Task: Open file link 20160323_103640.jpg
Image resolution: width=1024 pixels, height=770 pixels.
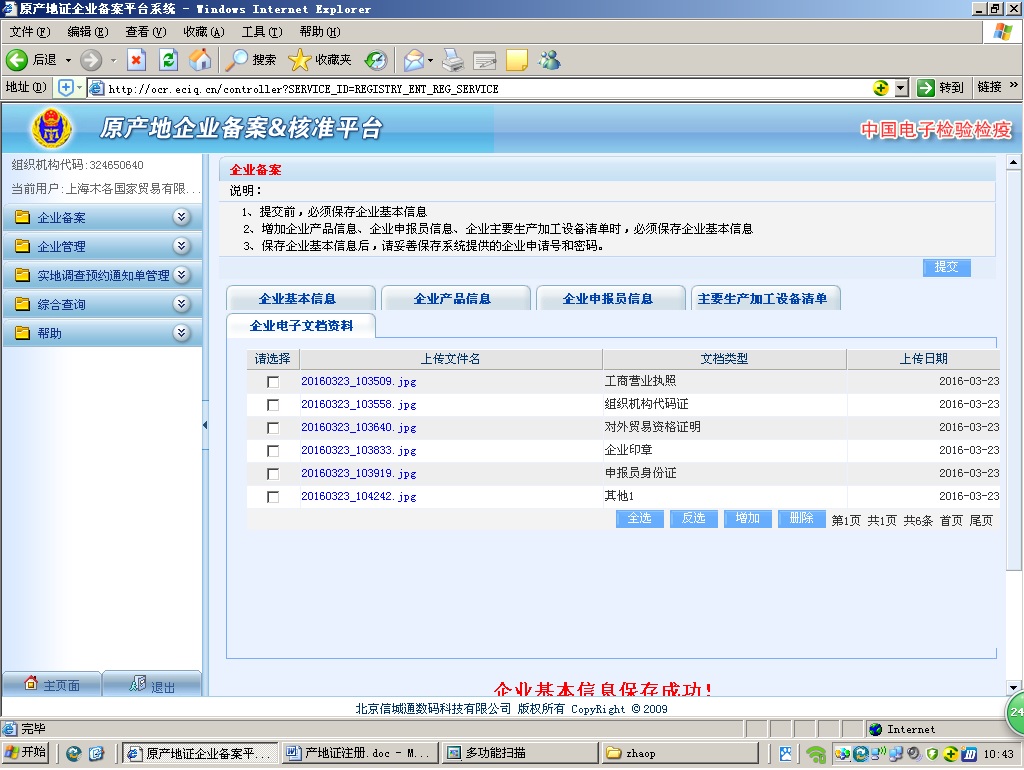Action: [x=358, y=428]
